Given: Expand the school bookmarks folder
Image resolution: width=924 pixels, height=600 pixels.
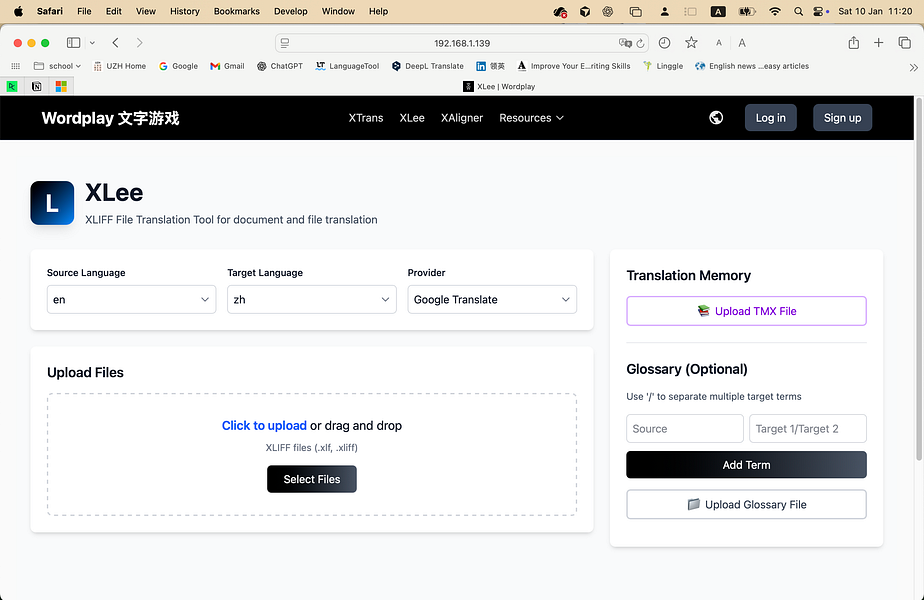Looking at the screenshot, I should pos(57,66).
